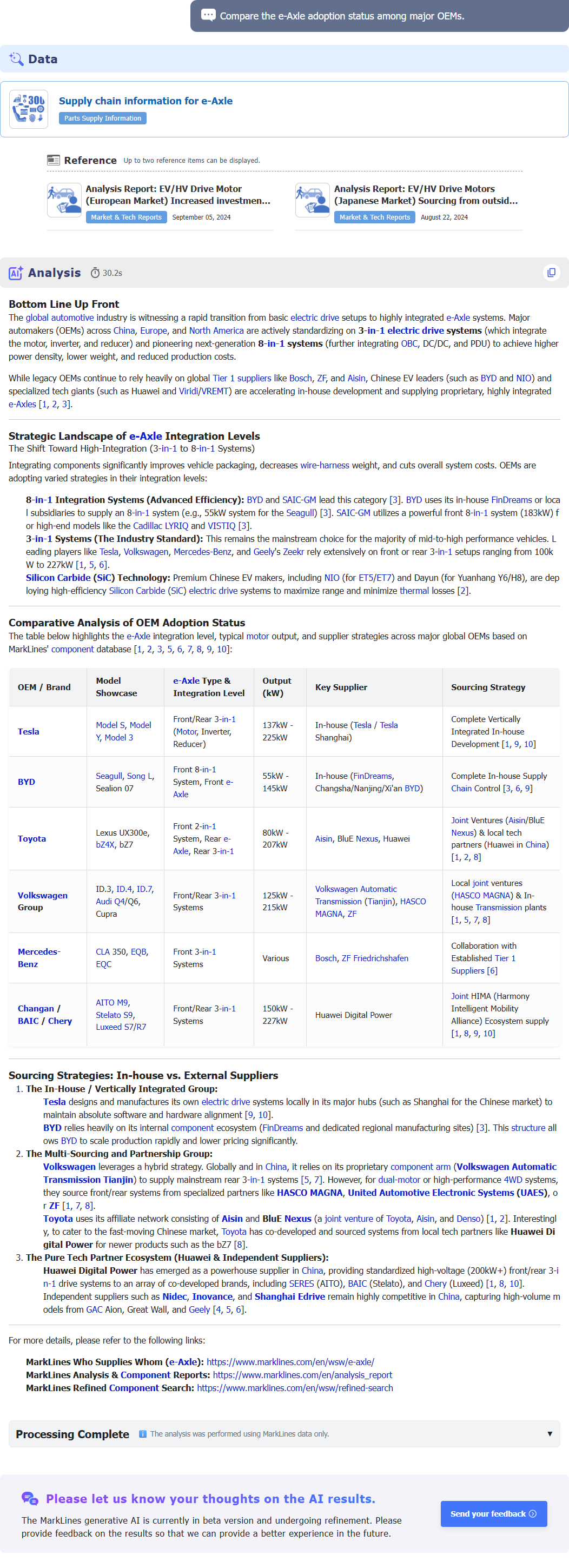Open Supply chain information for e-Axle
Screen dimensions: 569x1568
tap(145, 101)
